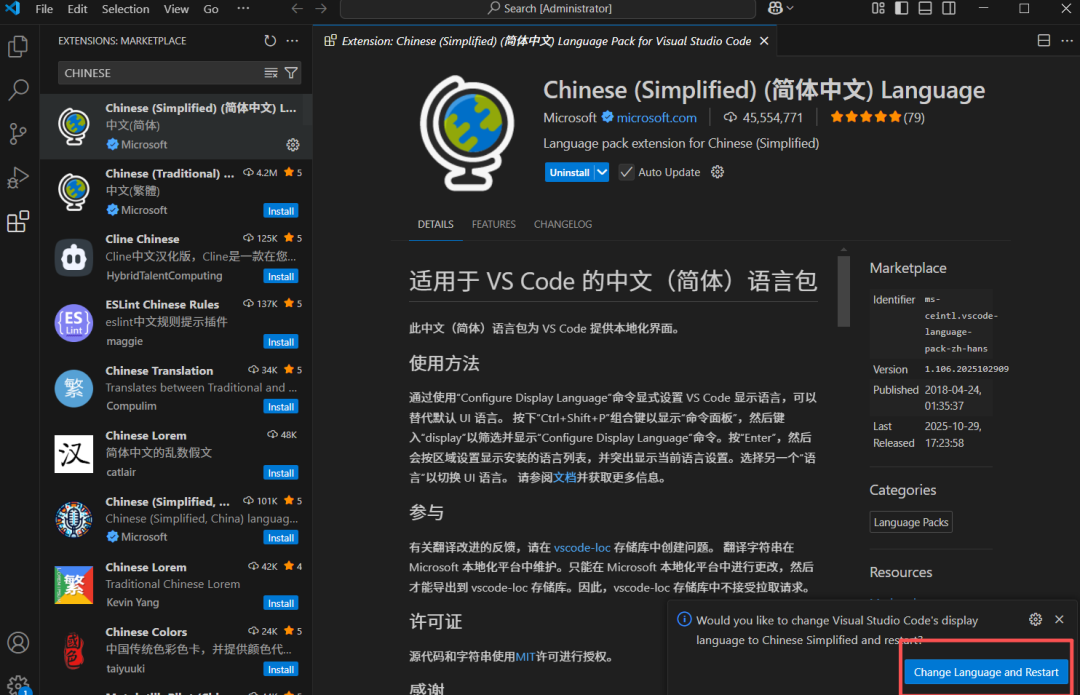Image resolution: width=1080 pixels, height=695 pixels.
Task: Open the Run and Debug view
Action: pos(18,177)
